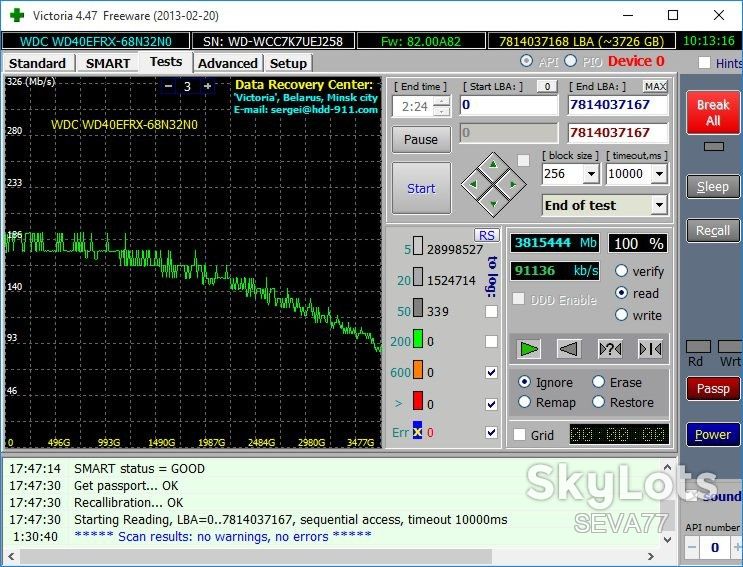The image size is (743, 567).
Task: Click the Rd indicator box
Action: 698,347
